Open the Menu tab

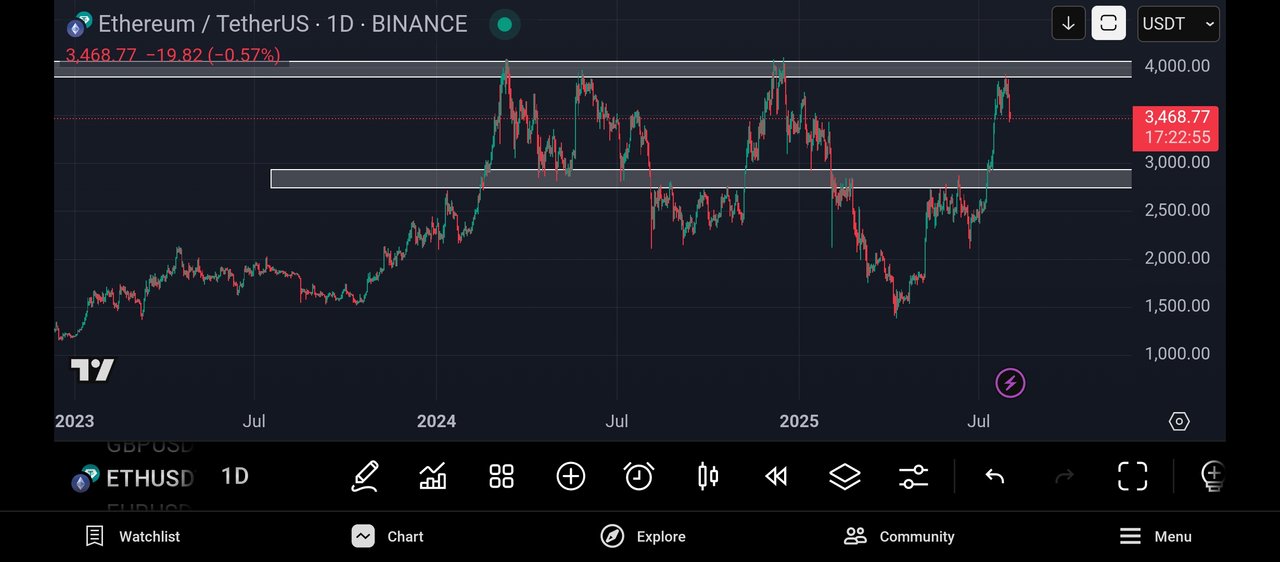(x=1155, y=537)
